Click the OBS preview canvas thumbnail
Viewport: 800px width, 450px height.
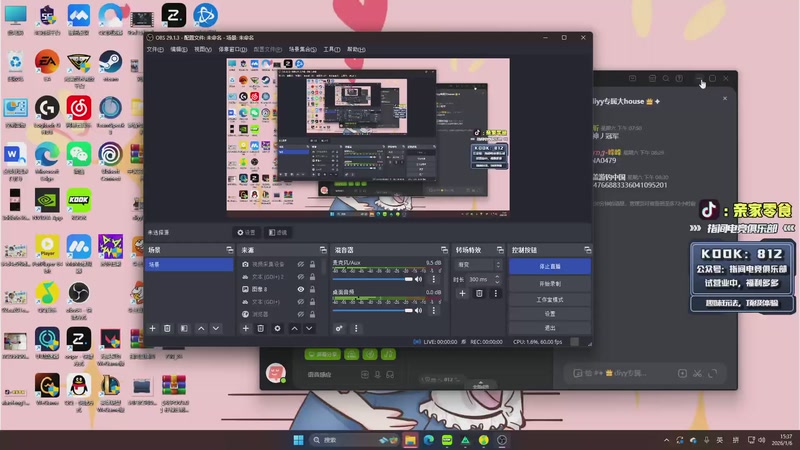[368, 138]
